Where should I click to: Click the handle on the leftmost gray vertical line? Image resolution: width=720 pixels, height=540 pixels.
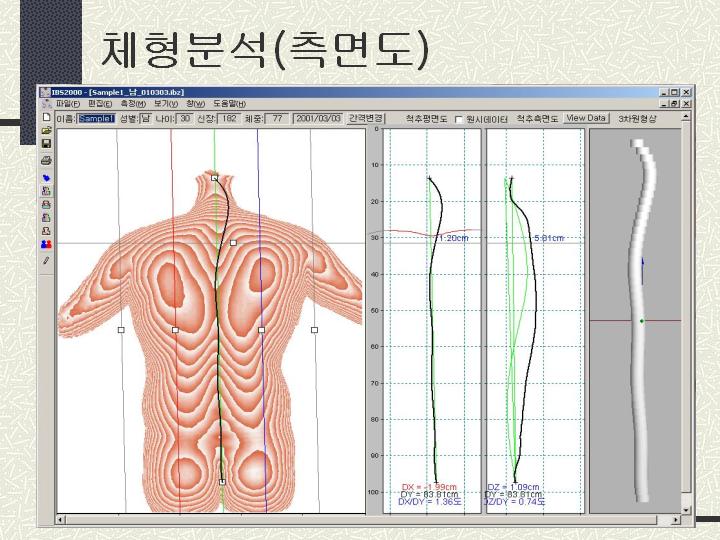(x=121, y=330)
